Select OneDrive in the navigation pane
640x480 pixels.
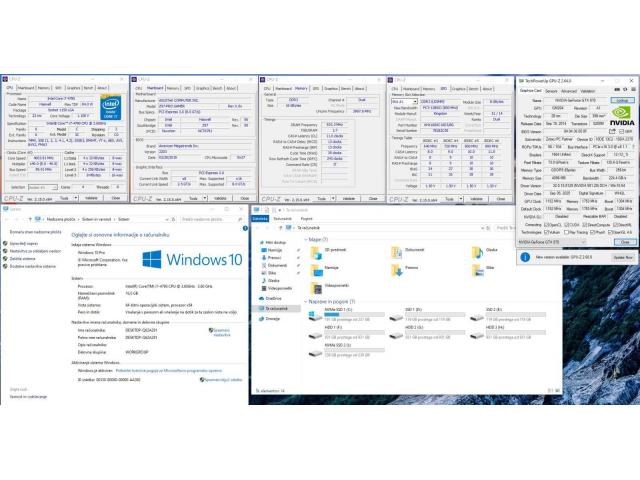click(273, 298)
